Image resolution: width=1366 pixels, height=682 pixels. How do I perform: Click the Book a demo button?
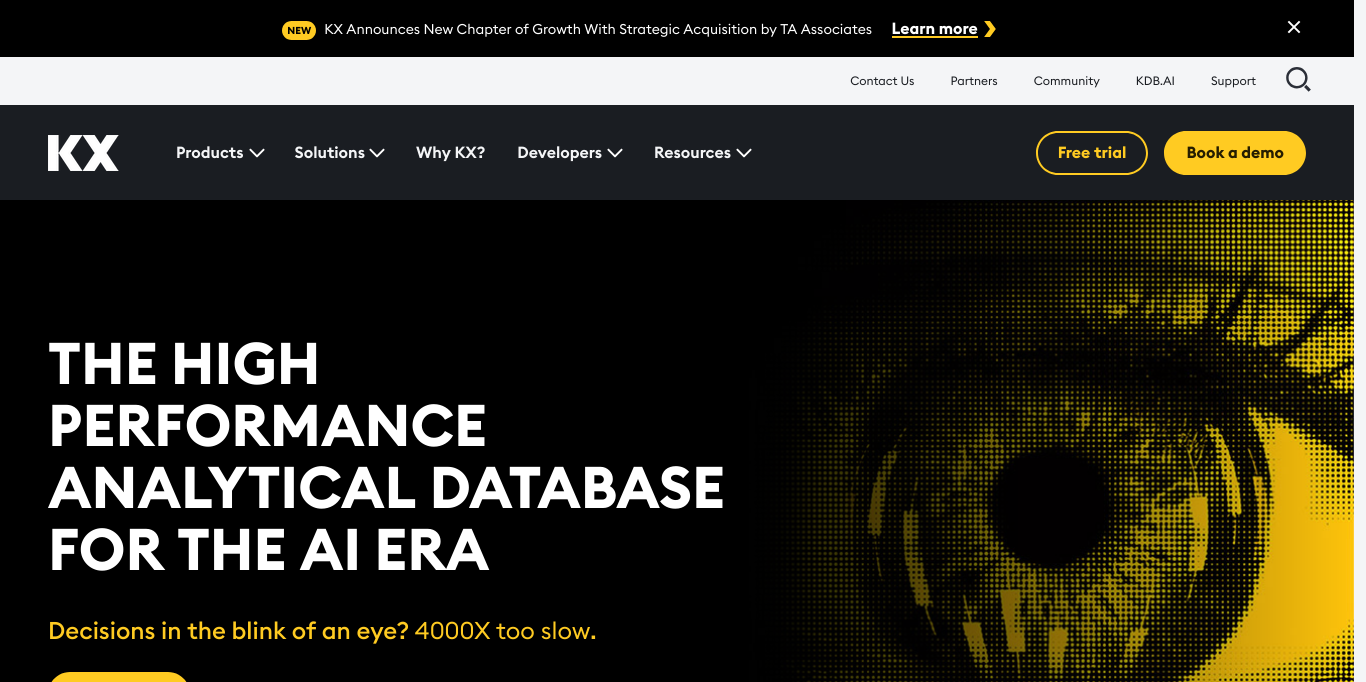point(1234,153)
